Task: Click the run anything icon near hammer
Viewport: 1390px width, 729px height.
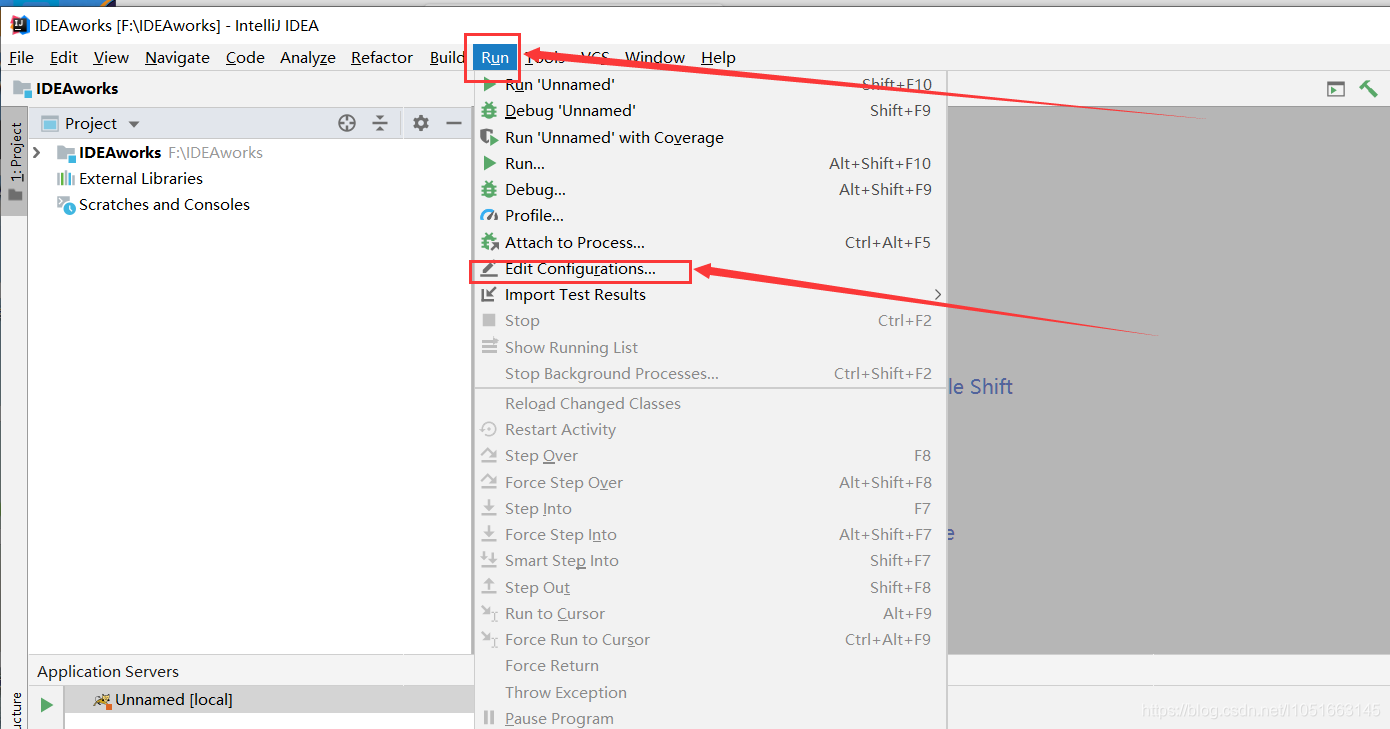Action: click(x=1336, y=89)
